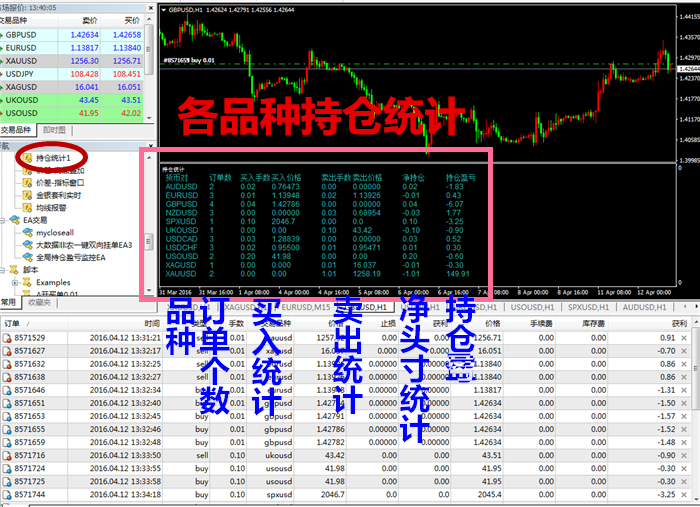Click the mycloseall expert advisor icon
Viewport: 700px width, 507px height.
[28, 233]
